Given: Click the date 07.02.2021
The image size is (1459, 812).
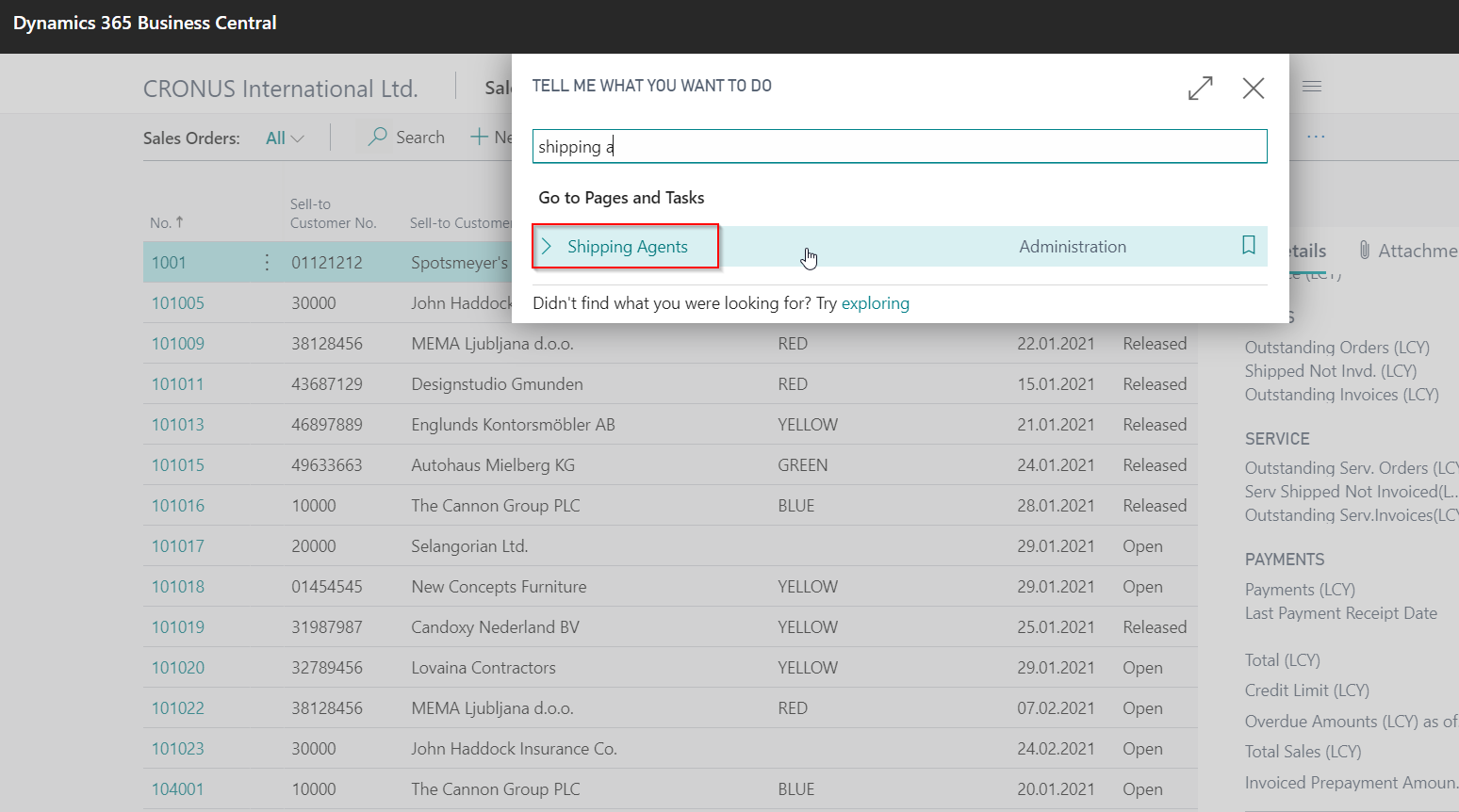Looking at the screenshot, I should (1056, 708).
